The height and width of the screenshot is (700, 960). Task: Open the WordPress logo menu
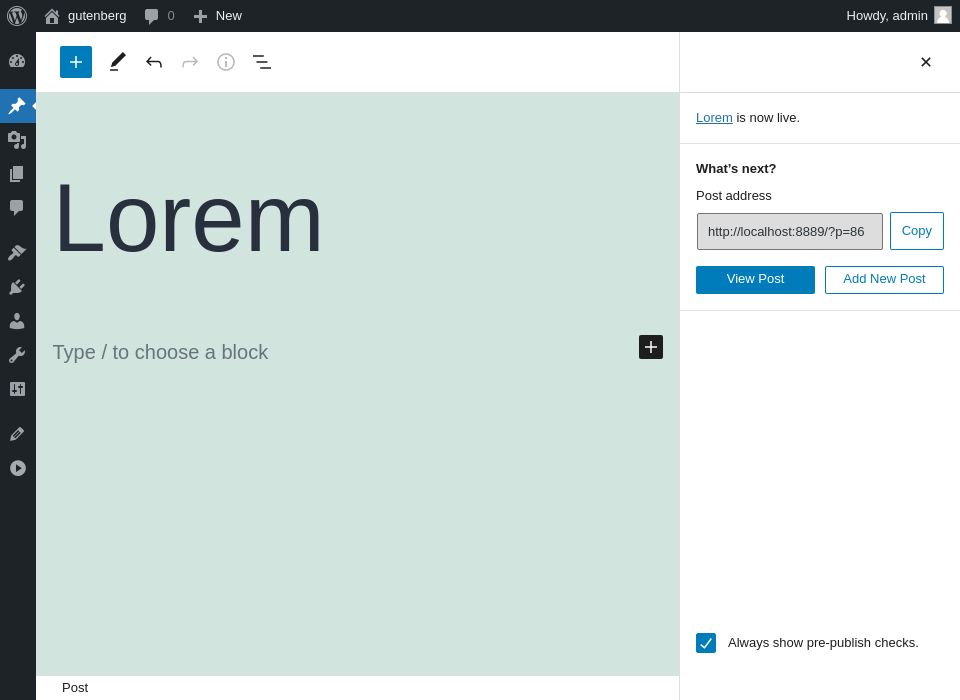[x=17, y=16]
